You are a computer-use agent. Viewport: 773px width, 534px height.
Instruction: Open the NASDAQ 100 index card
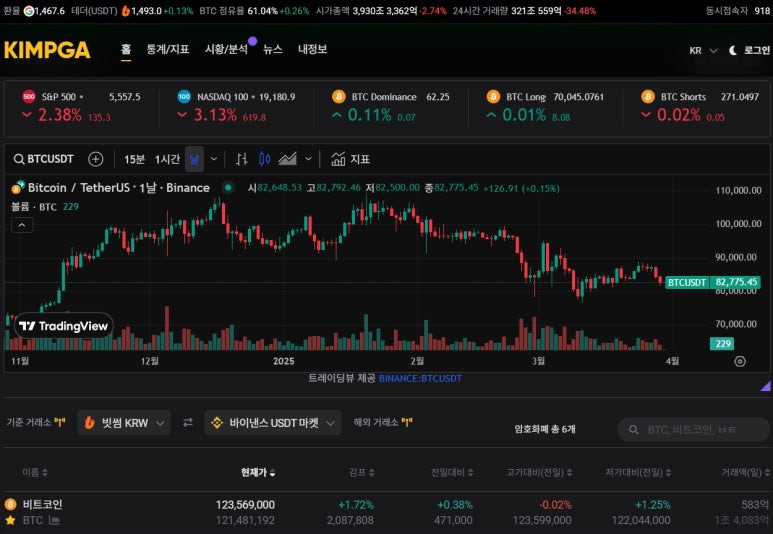237,107
